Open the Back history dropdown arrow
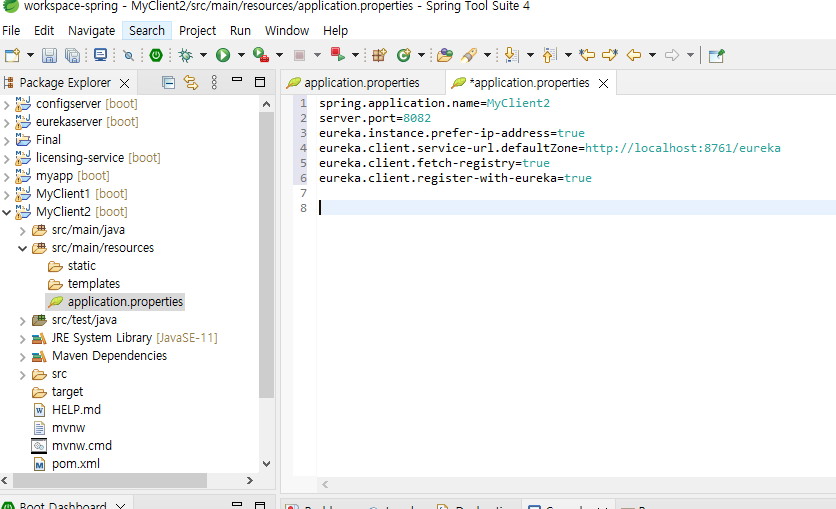 click(x=652, y=55)
